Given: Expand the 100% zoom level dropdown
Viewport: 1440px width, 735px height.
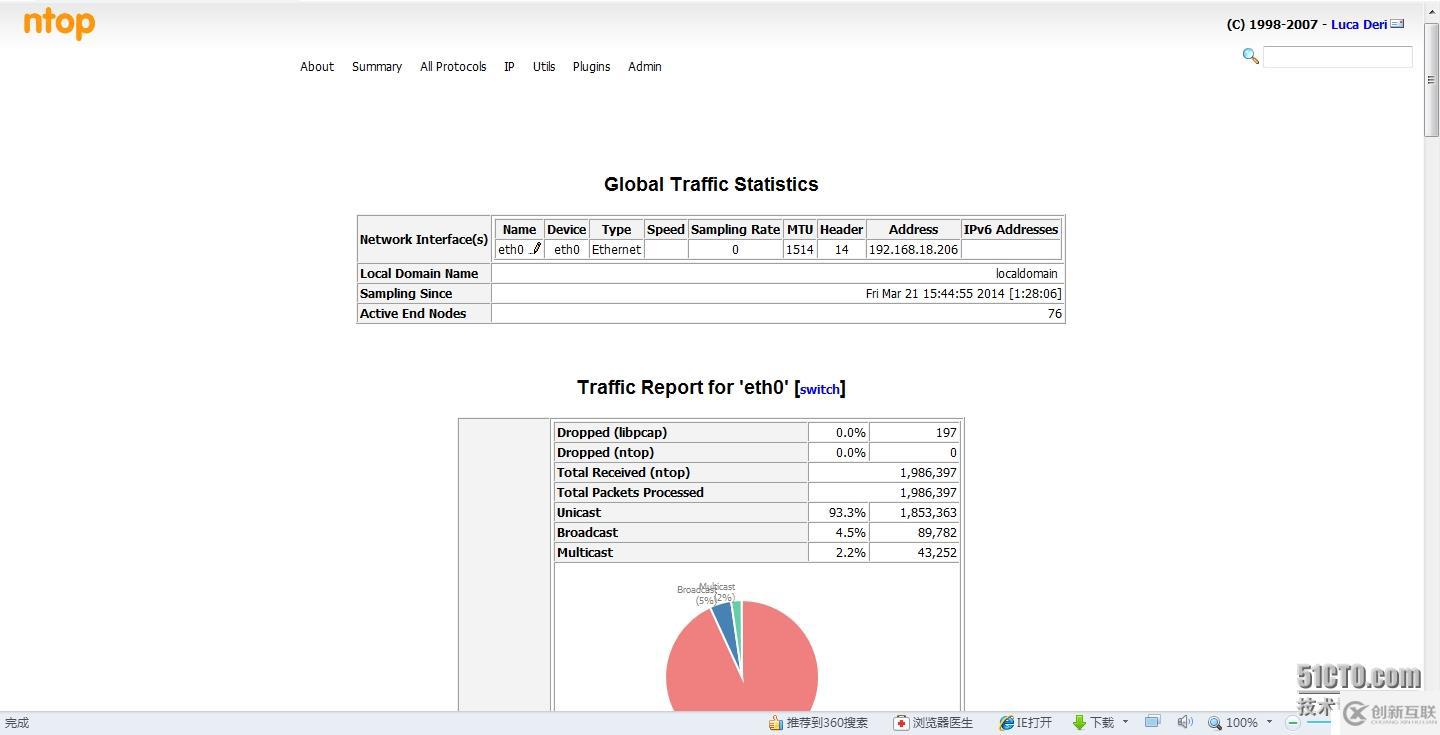Looking at the screenshot, I should pyautogui.click(x=1269, y=722).
